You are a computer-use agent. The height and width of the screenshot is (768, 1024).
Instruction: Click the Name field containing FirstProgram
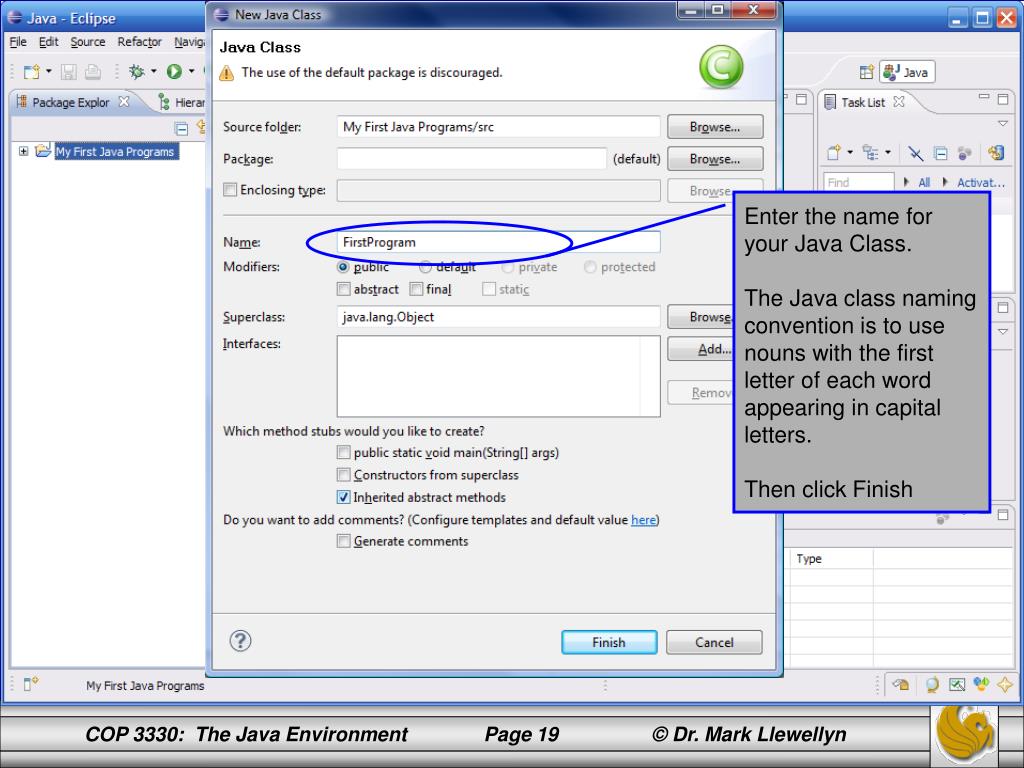tap(498, 242)
